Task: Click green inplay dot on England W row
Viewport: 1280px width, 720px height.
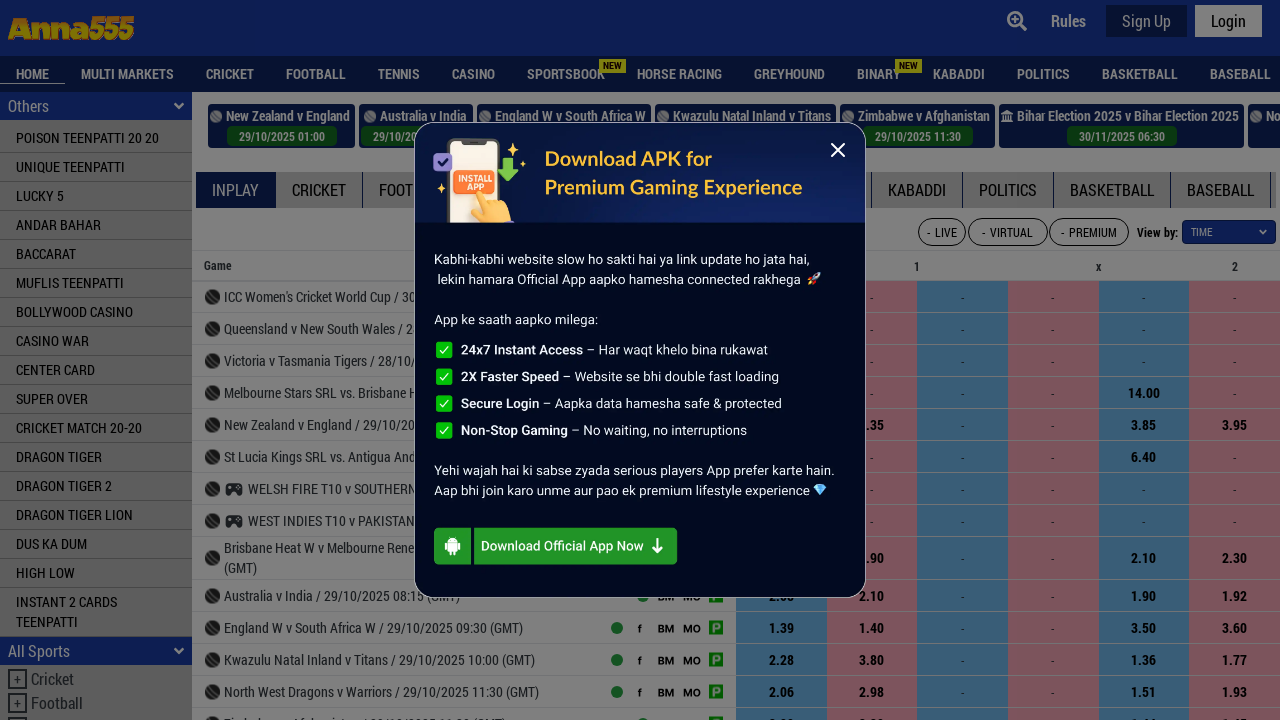Action: click(x=617, y=628)
